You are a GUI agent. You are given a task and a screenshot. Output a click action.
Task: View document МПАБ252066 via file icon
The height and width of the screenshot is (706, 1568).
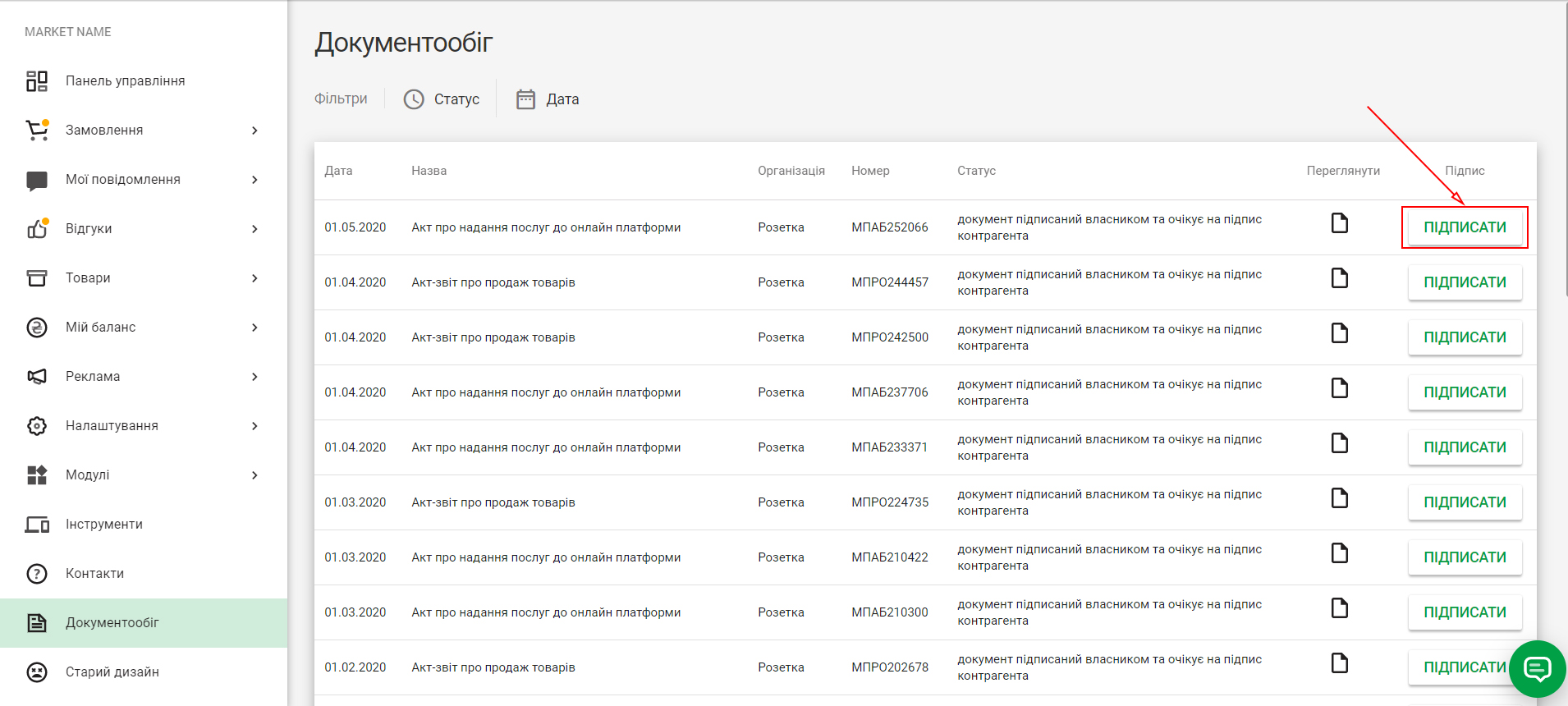pyautogui.click(x=1340, y=223)
